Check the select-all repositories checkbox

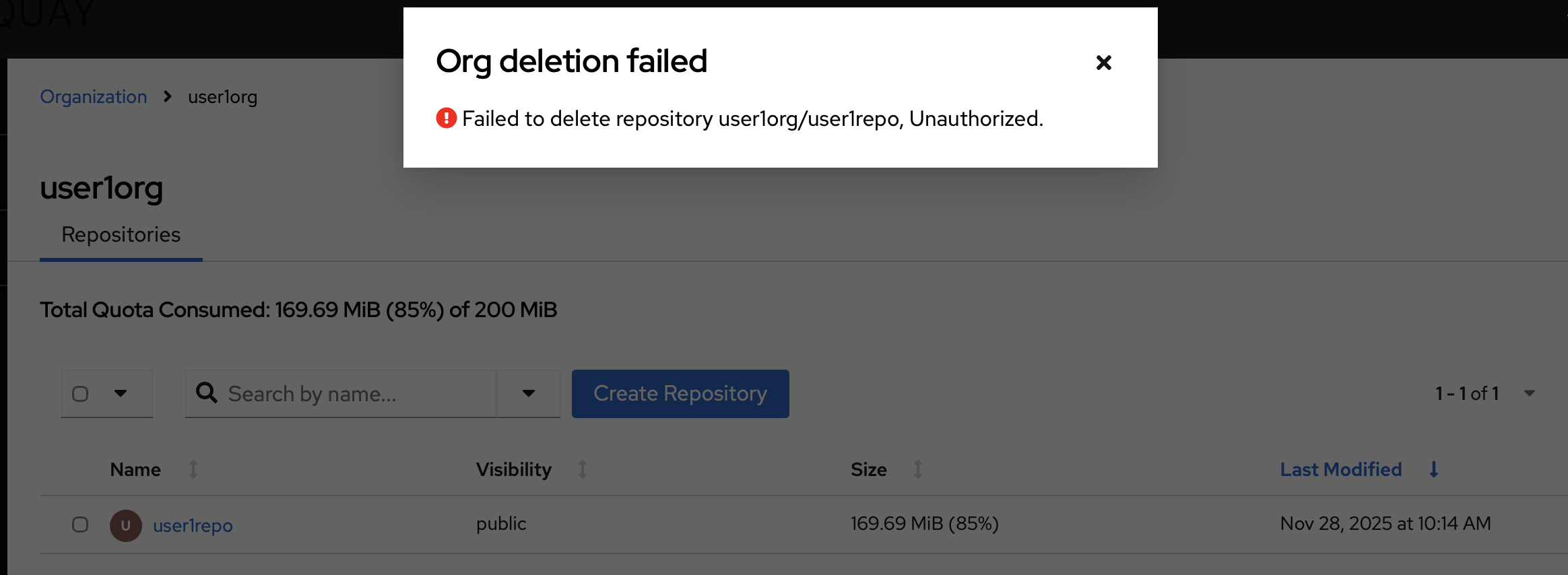coord(80,394)
